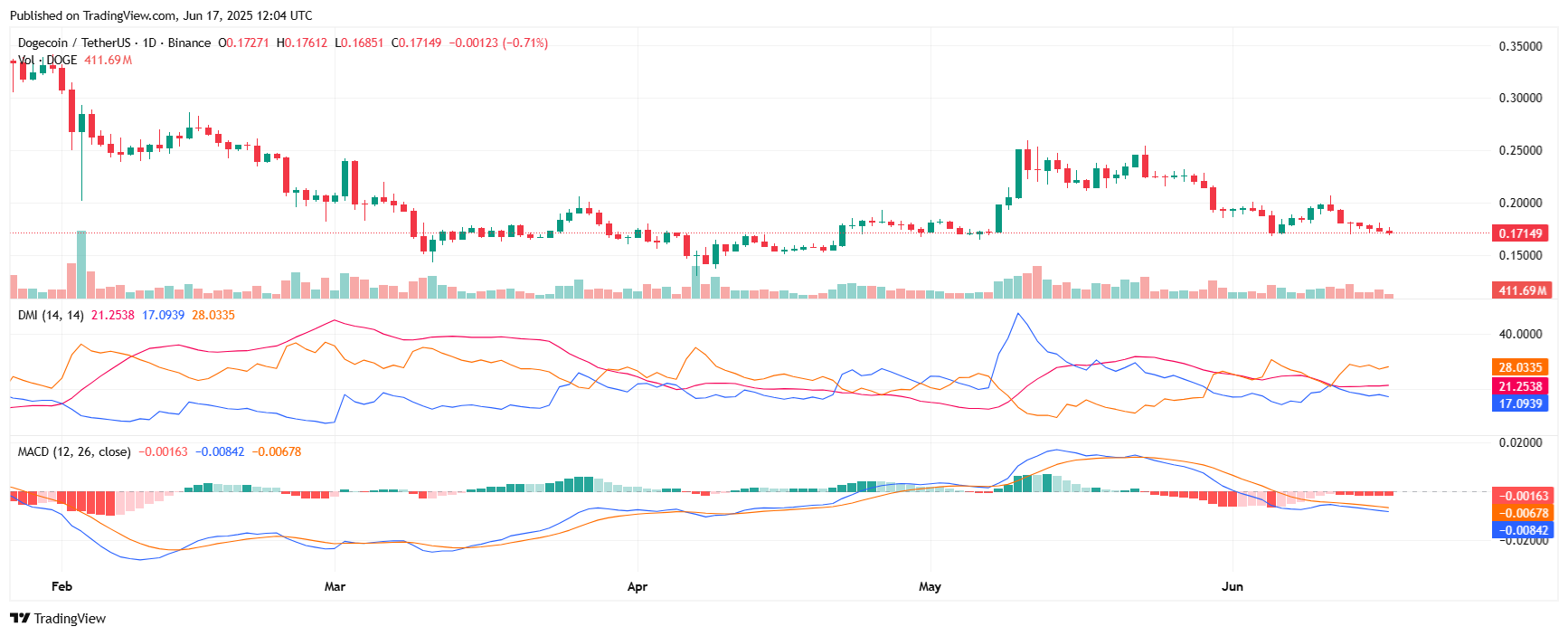
Task: Click the 0.02000 MACD axis label
Action: pos(1521,442)
